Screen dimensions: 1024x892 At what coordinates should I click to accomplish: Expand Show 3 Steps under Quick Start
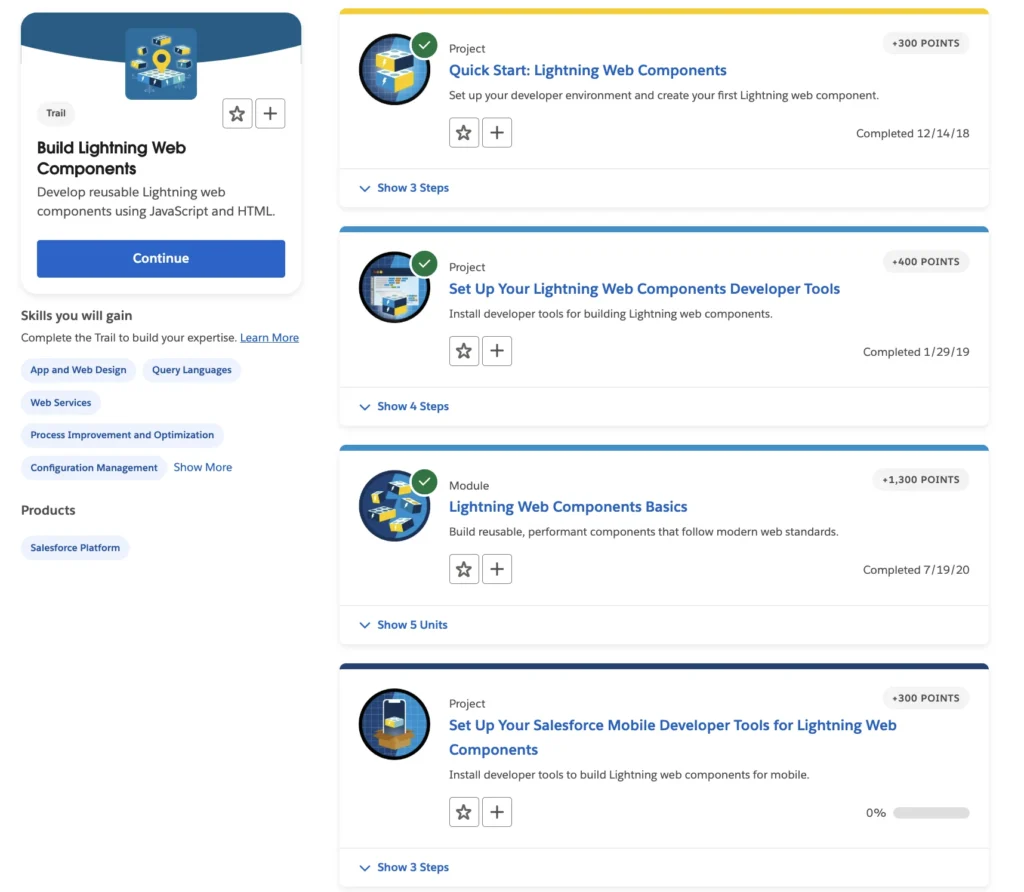coord(404,188)
